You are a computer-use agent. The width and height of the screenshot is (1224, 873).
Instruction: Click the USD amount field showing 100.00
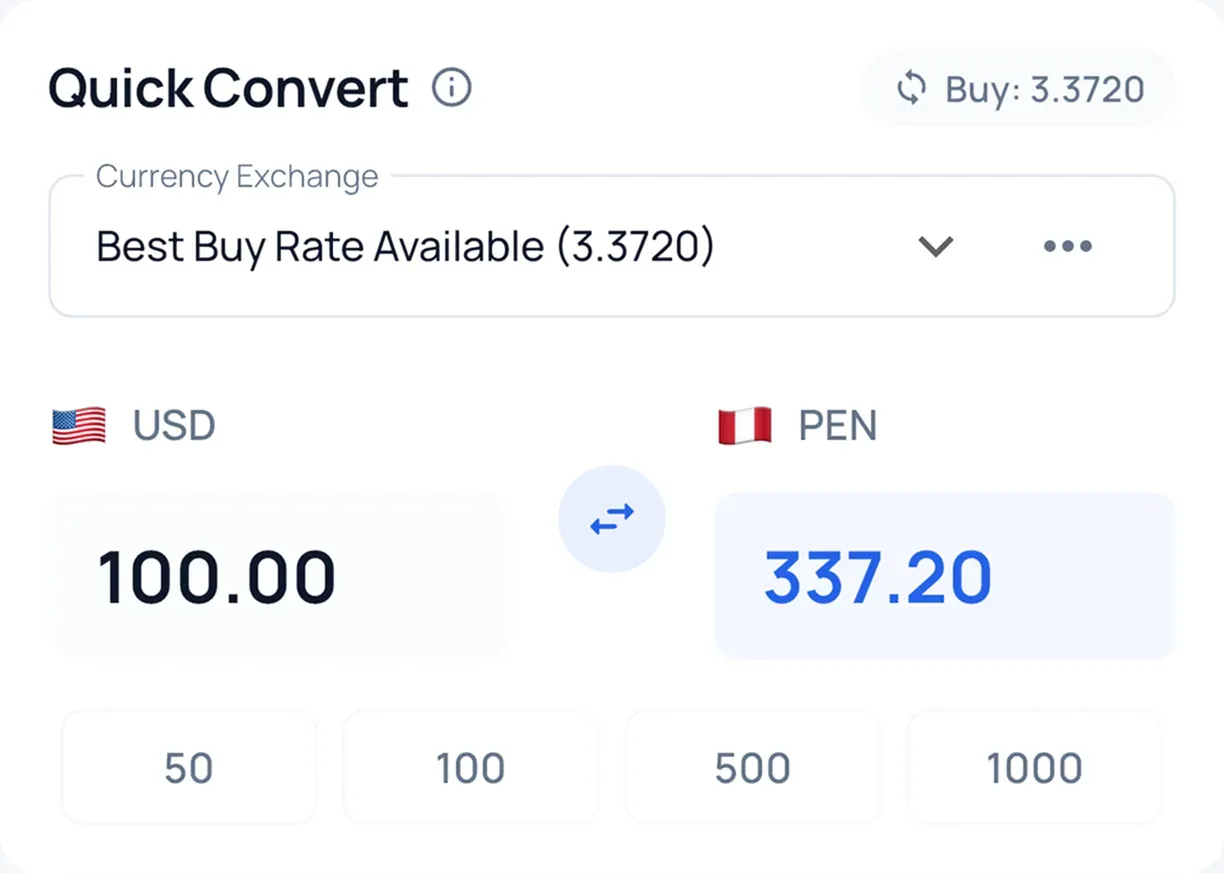pos(279,577)
